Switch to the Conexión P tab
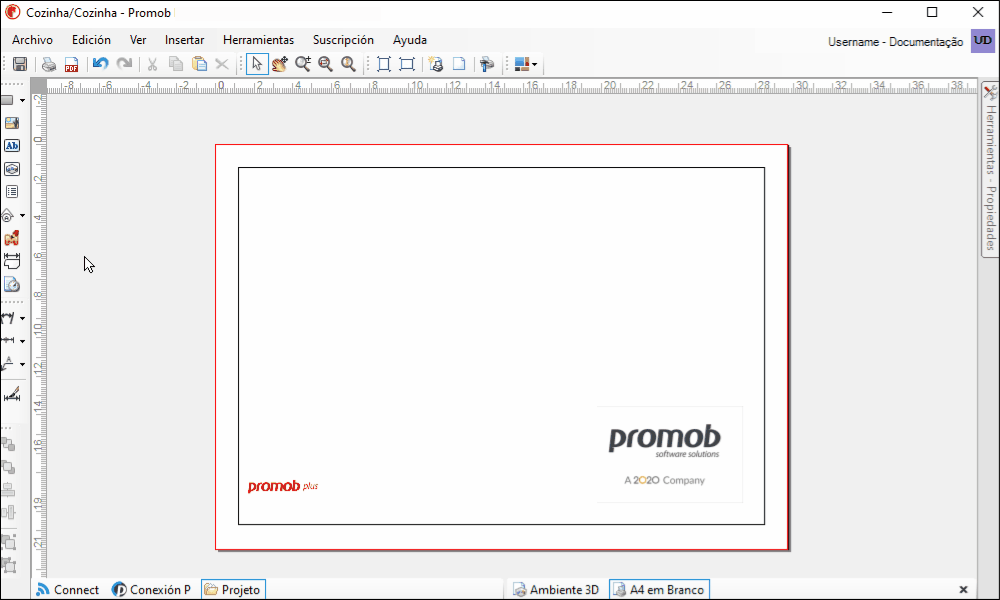Viewport: 1000px width, 600px height. [151, 590]
